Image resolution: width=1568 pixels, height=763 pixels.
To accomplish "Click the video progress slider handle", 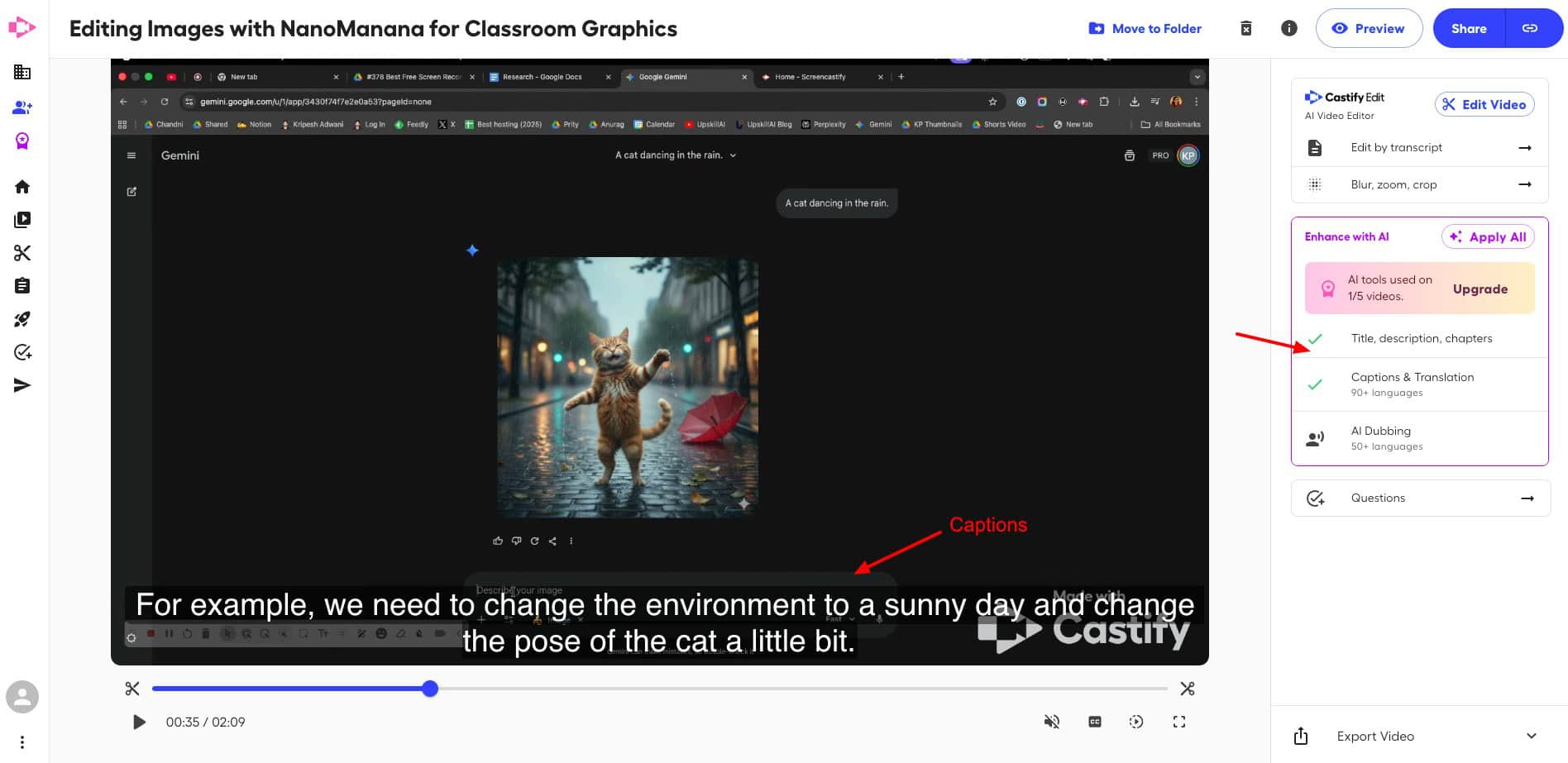I will (x=430, y=689).
